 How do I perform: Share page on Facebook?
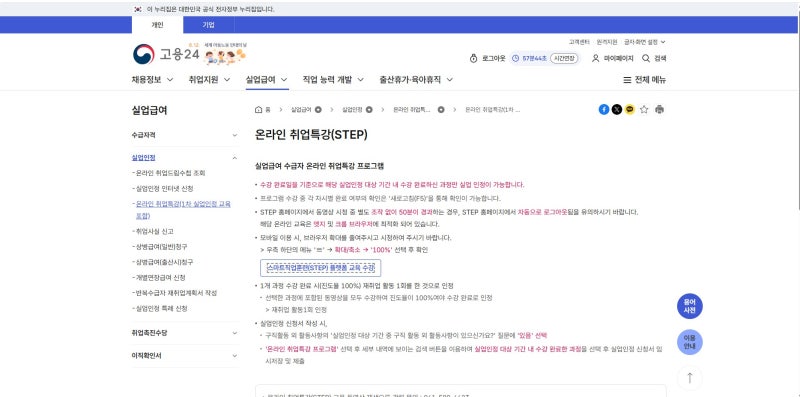[x=604, y=109]
